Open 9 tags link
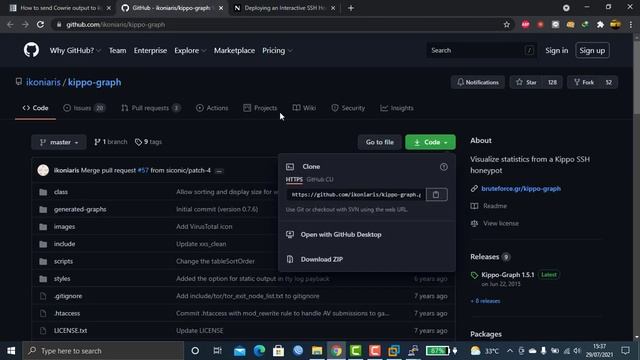The height and width of the screenshot is (360, 640). pos(149,142)
